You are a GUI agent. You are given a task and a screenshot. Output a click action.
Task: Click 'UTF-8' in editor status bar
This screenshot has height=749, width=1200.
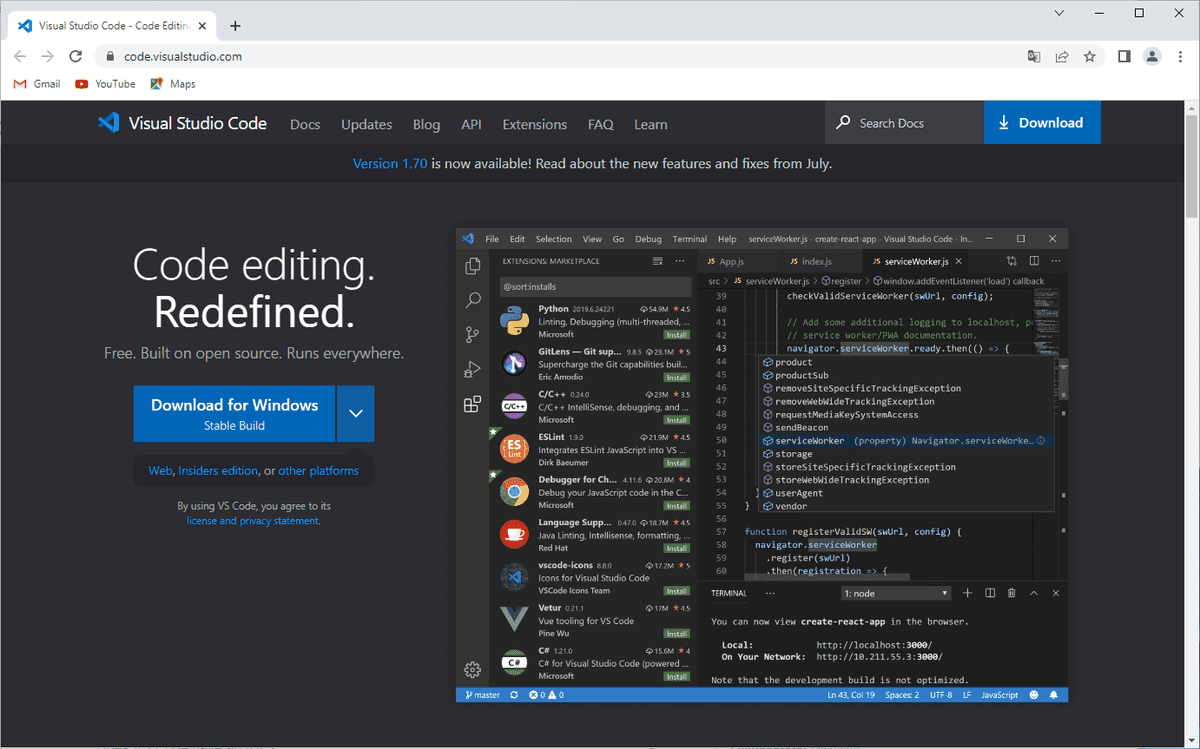click(941, 695)
